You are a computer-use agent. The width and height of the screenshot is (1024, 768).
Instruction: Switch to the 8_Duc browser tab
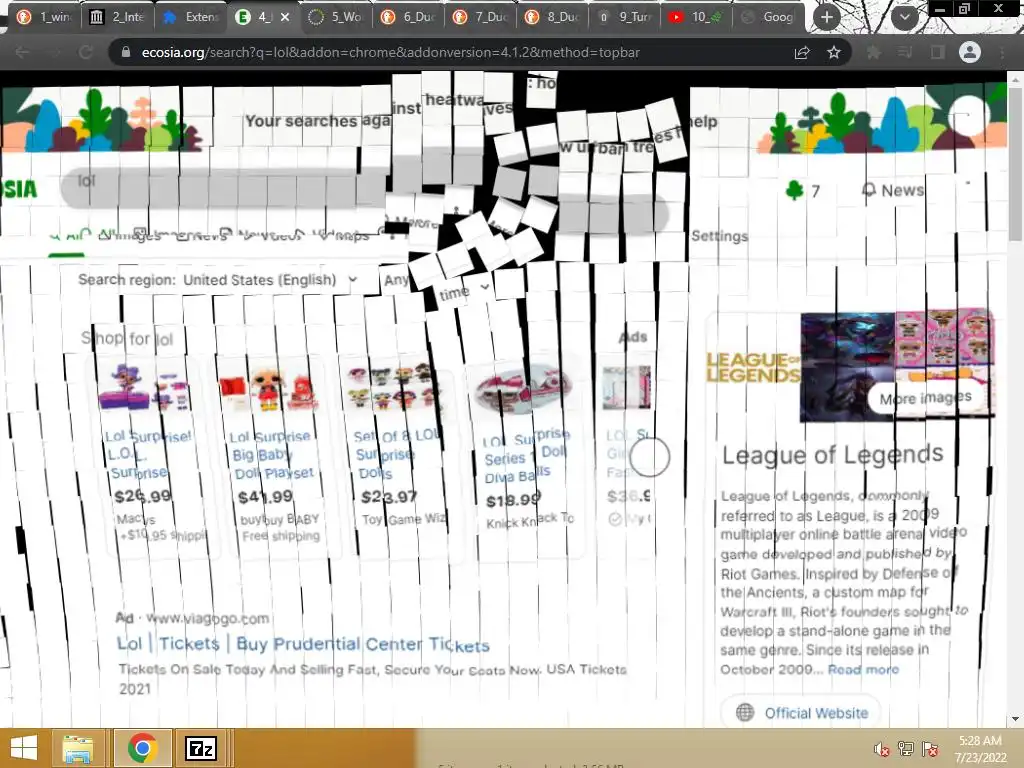[x=552, y=17]
